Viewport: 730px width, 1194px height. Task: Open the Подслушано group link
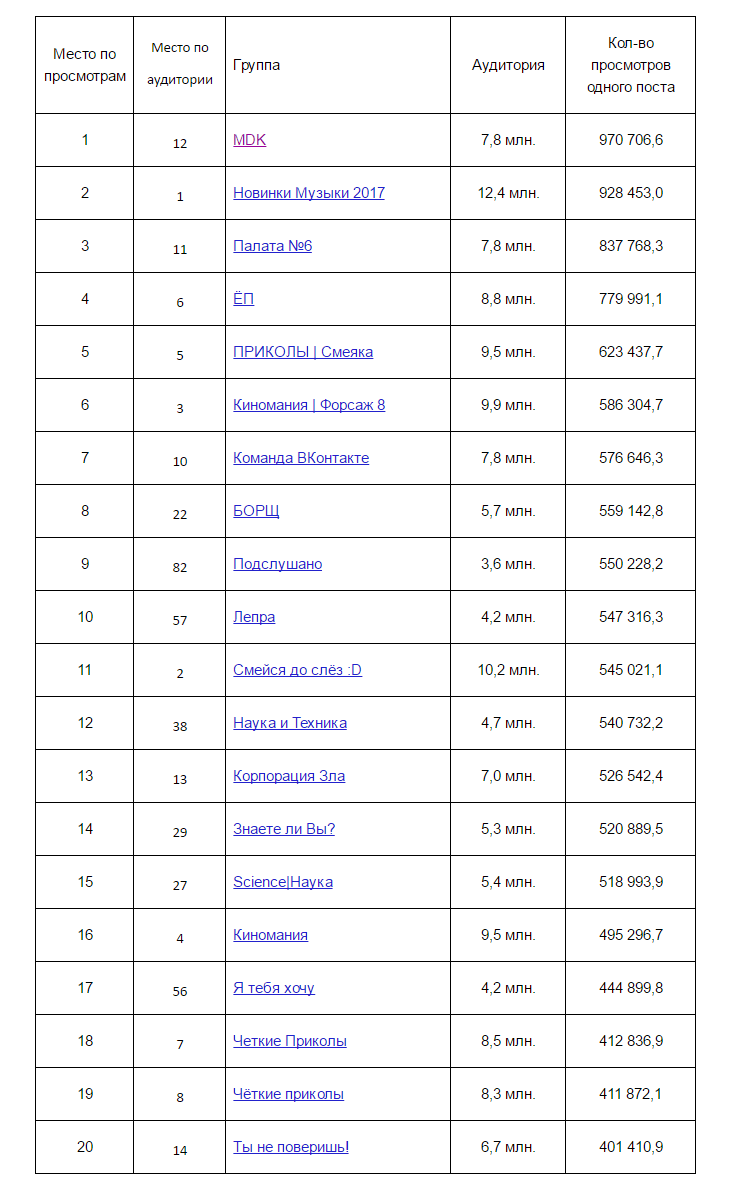pyautogui.click(x=277, y=564)
